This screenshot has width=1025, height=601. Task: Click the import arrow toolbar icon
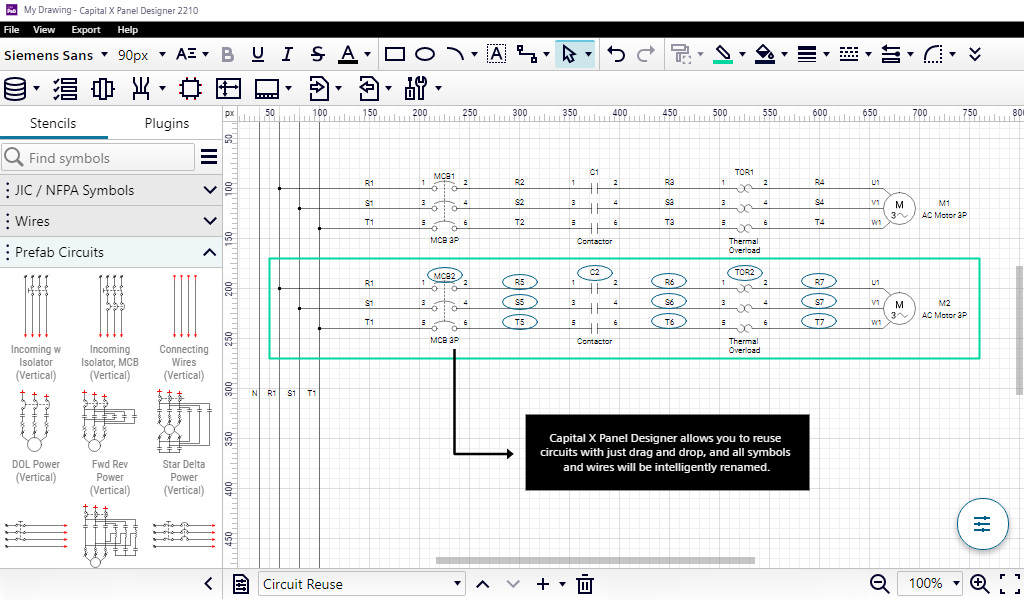(x=319, y=88)
